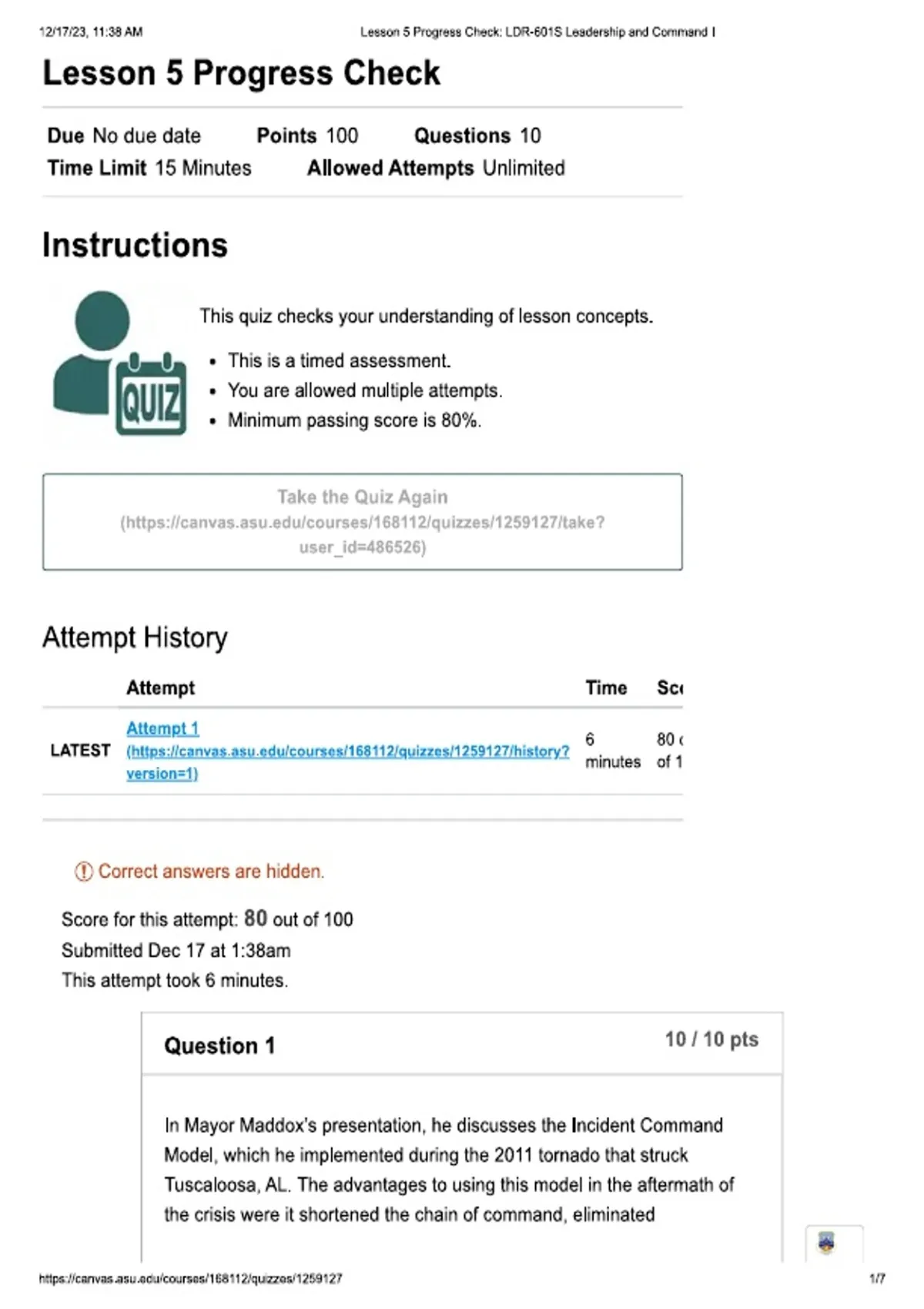The height and width of the screenshot is (1309, 924).
Task: Click the small badge icon at bottom right
Action: 826,1243
